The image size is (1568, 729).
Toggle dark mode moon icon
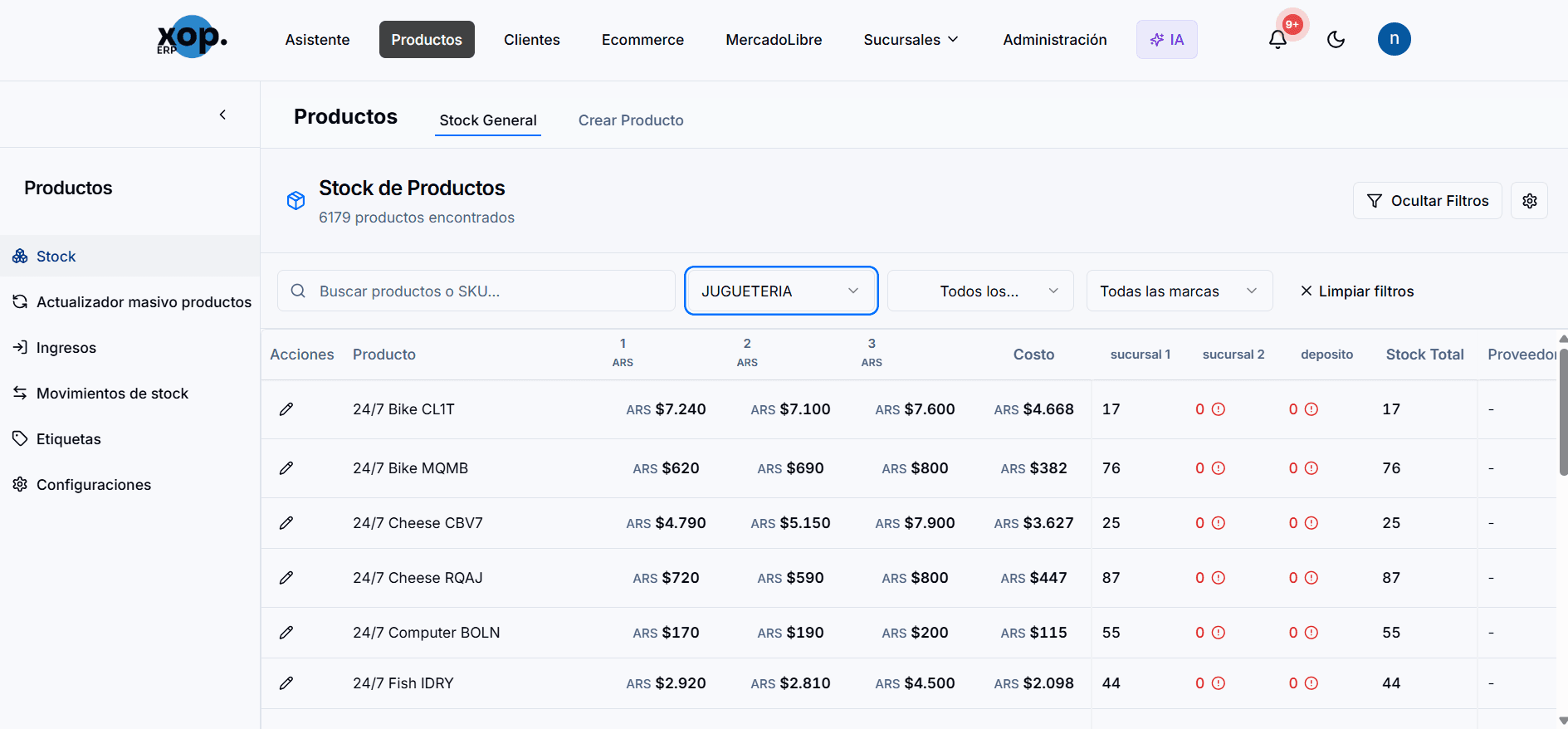pyautogui.click(x=1336, y=39)
